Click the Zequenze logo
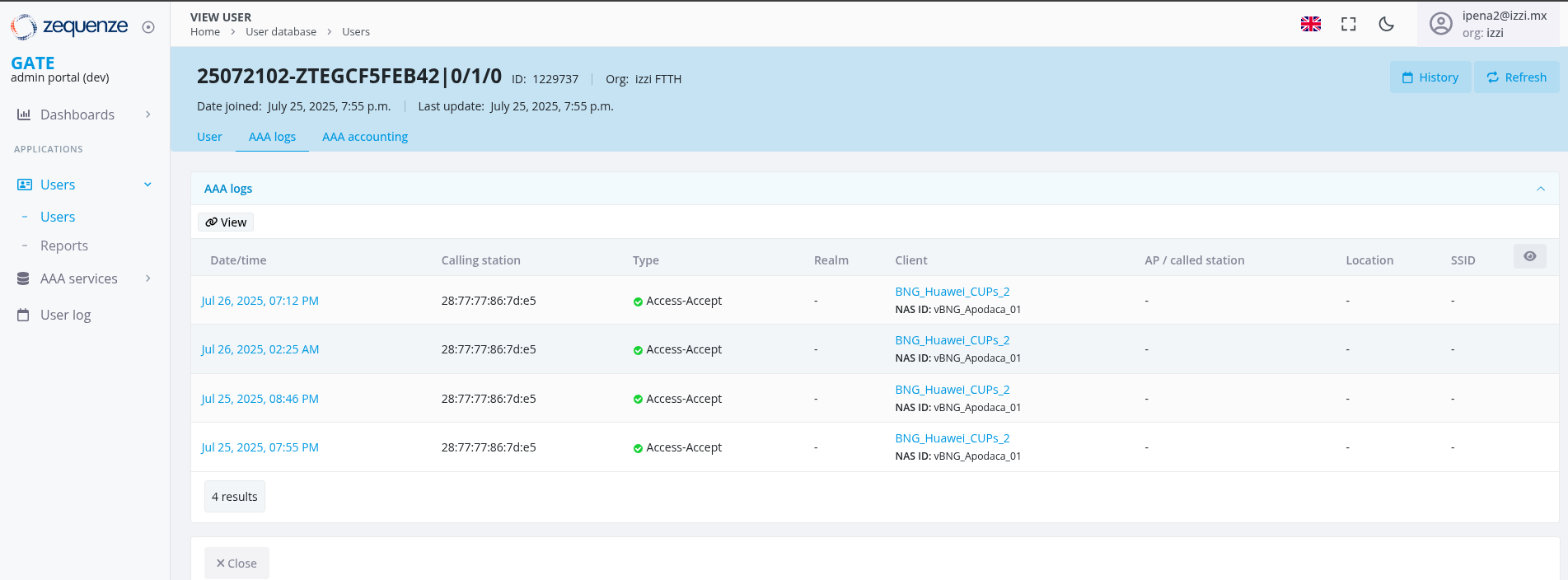This screenshot has height=580, width=1568. (x=69, y=27)
